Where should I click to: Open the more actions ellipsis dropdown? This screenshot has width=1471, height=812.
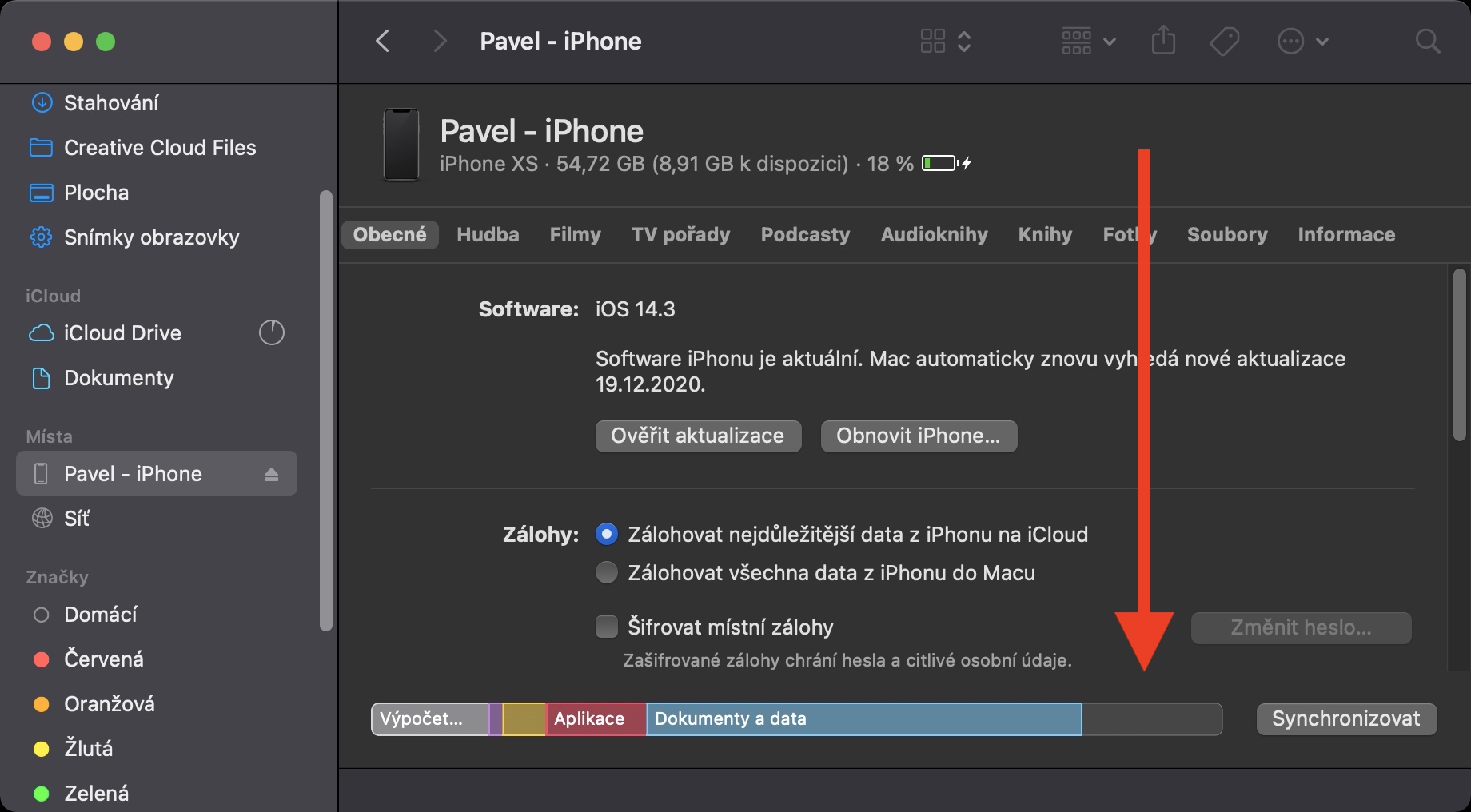pos(1302,41)
